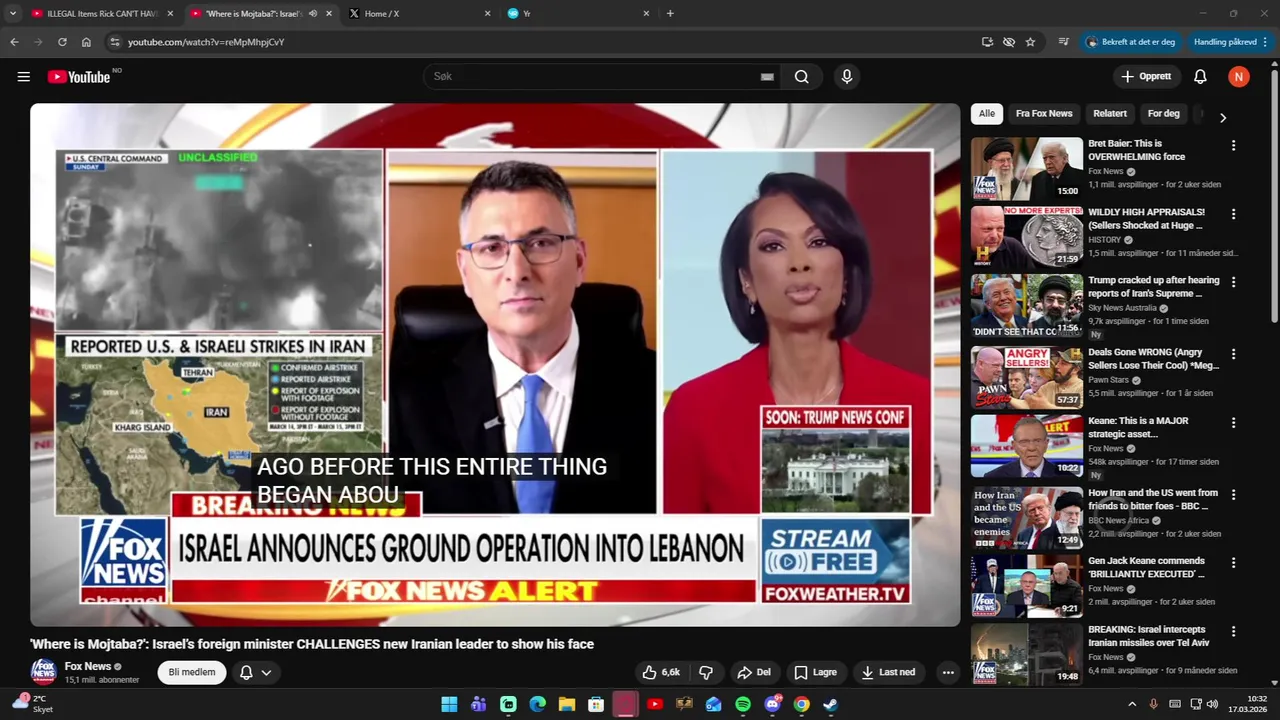Close the Home / X tab

[487, 14]
